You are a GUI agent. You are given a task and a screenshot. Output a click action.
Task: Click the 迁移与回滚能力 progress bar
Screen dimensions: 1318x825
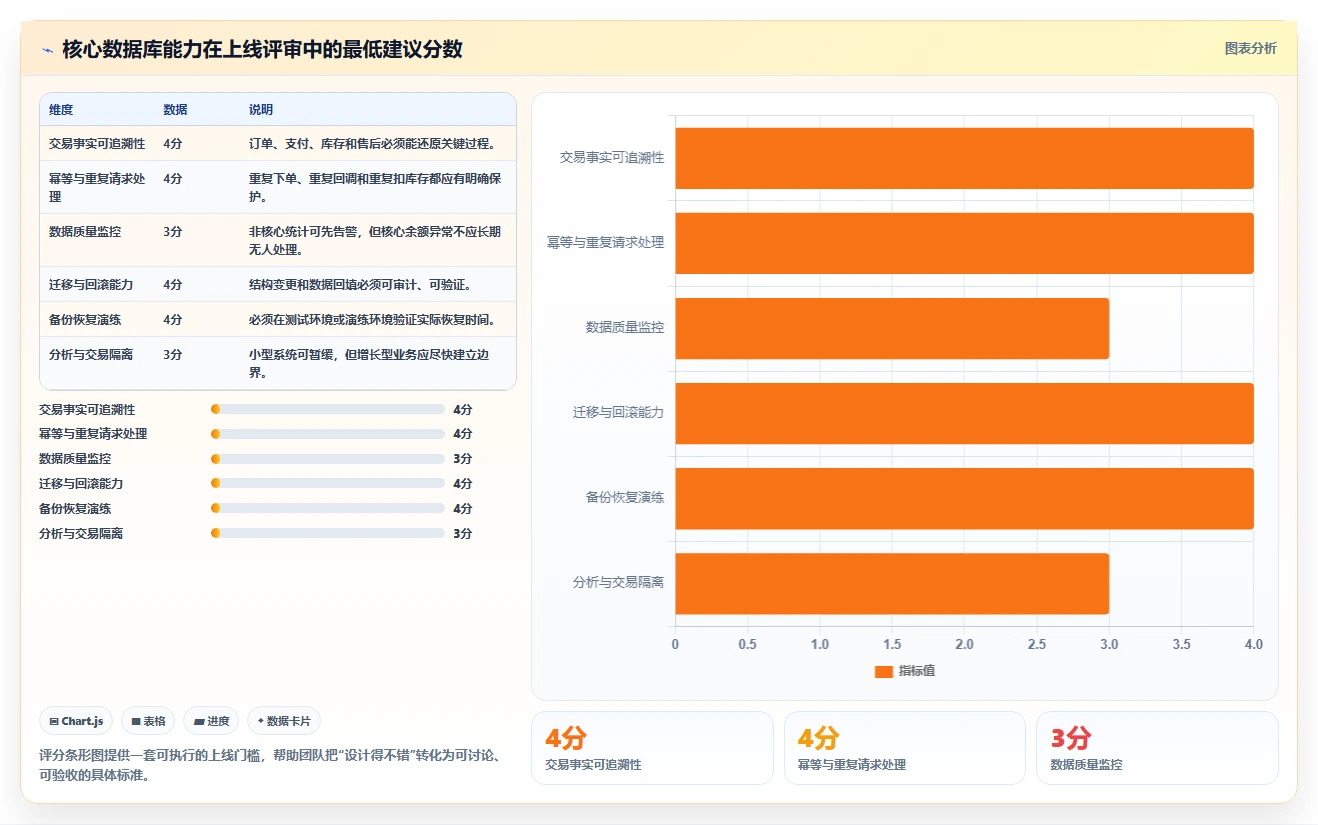[x=328, y=484]
